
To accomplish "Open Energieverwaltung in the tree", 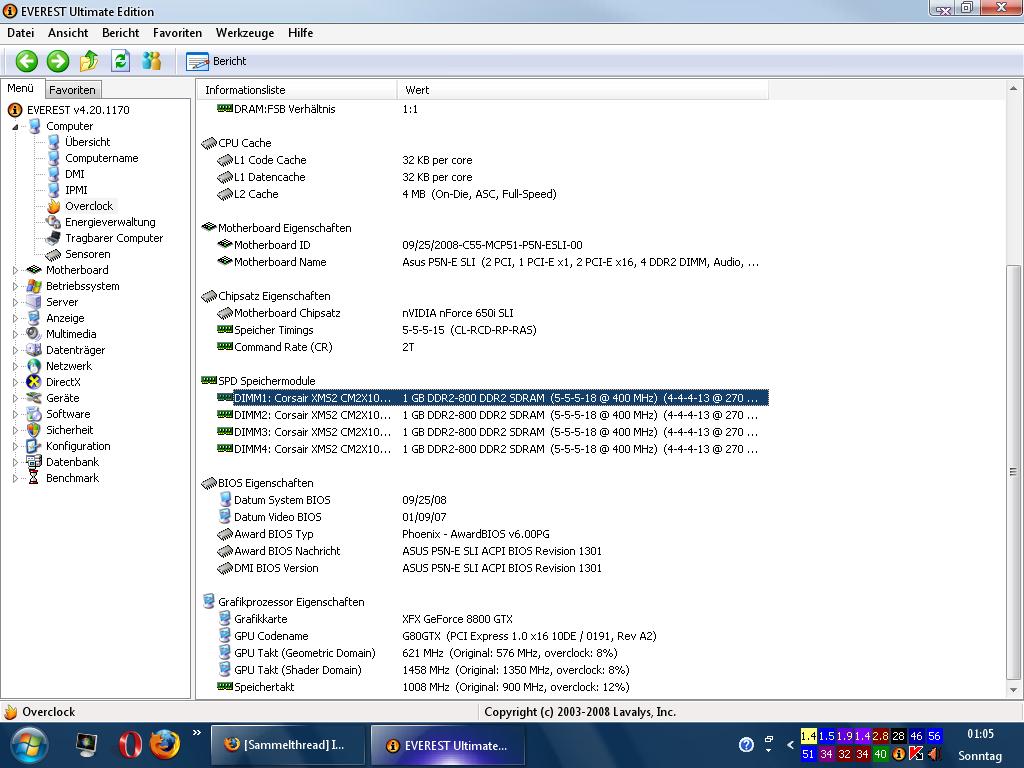I will click(110, 222).
